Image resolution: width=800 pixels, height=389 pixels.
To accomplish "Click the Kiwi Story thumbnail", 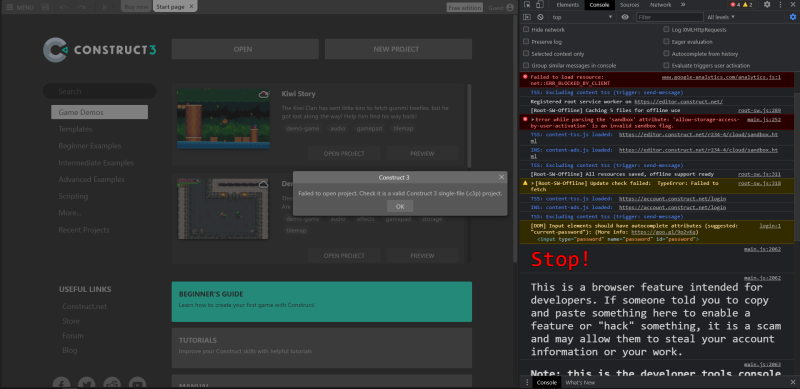I will tap(223, 119).
